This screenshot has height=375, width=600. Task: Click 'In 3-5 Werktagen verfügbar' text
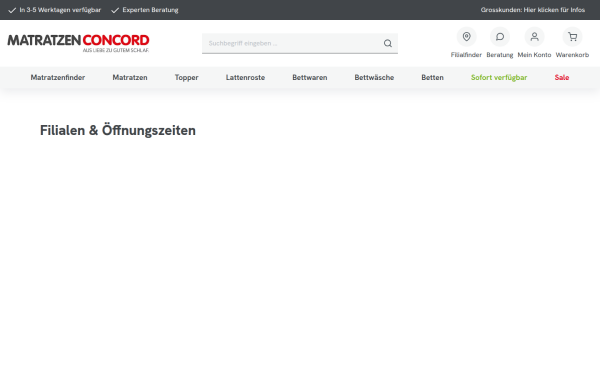(60, 10)
